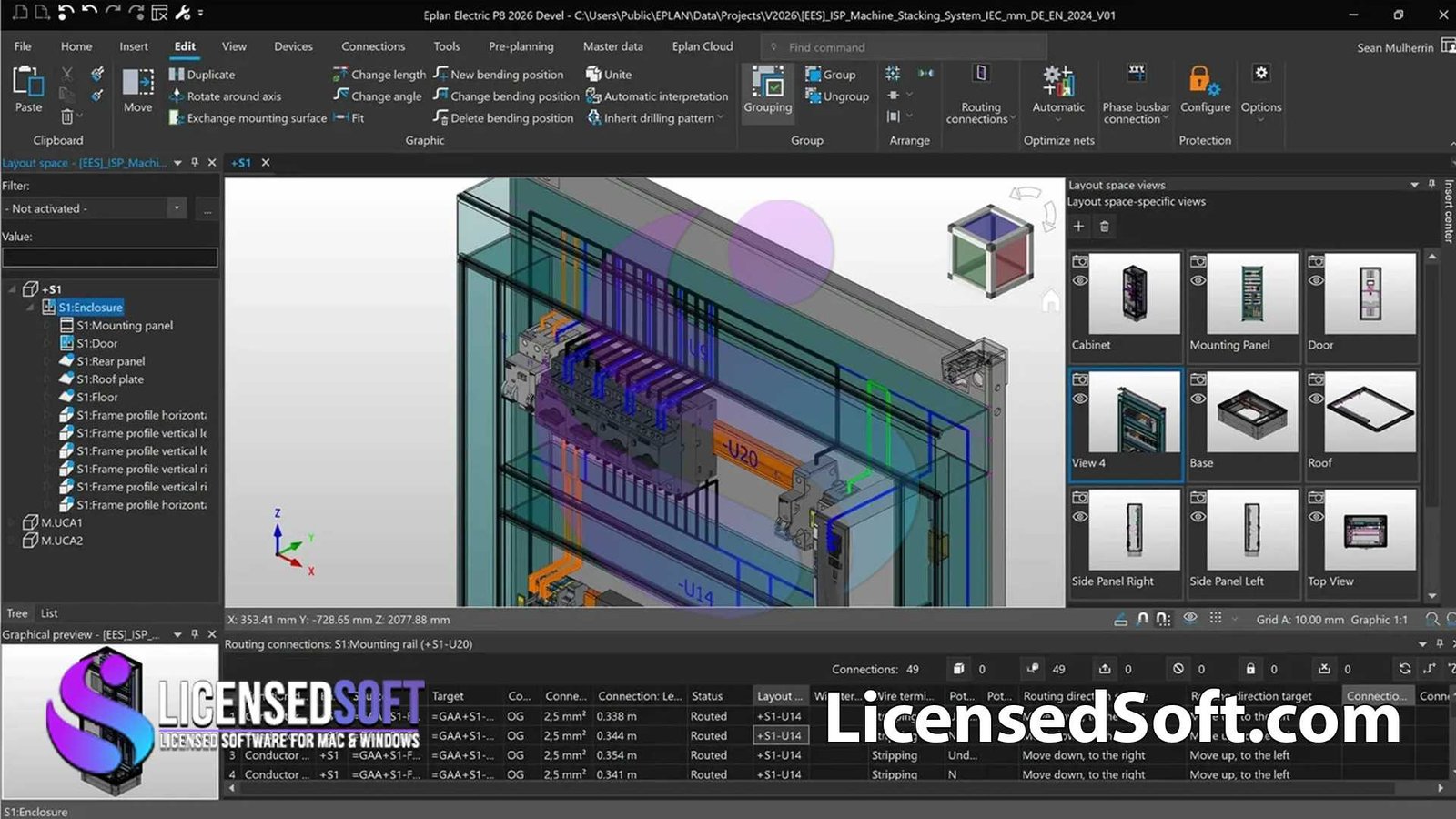Screen dimensions: 1456x819
Task: Click the Phase busbar connection icon
Action: point(1135,91)
